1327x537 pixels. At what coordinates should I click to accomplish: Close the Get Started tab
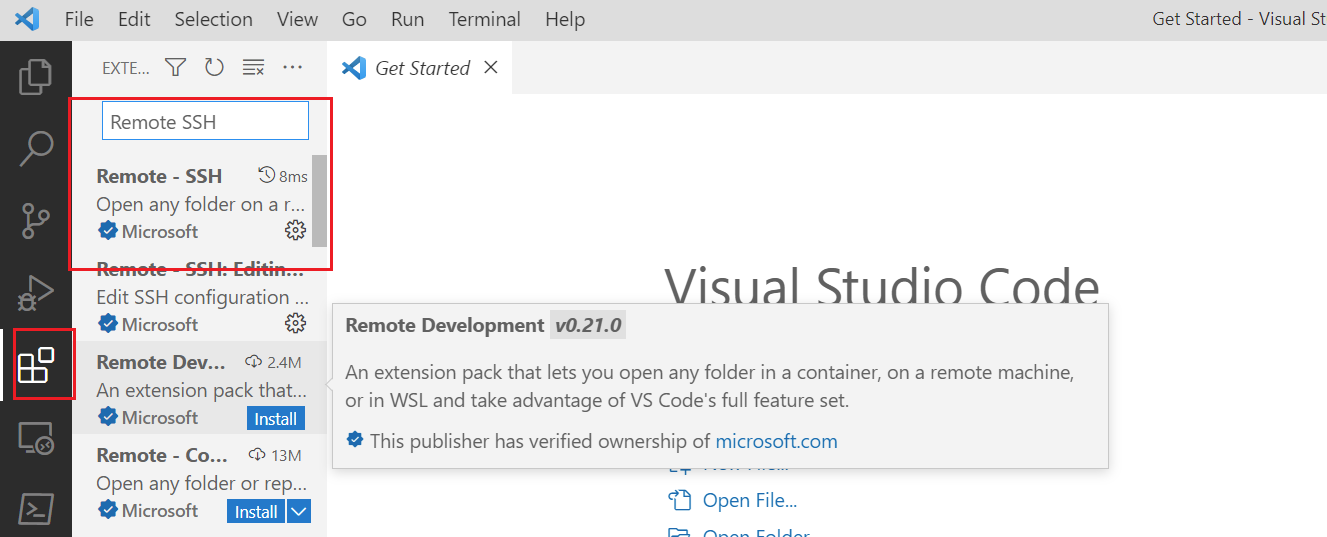click(x=490, y=68)
